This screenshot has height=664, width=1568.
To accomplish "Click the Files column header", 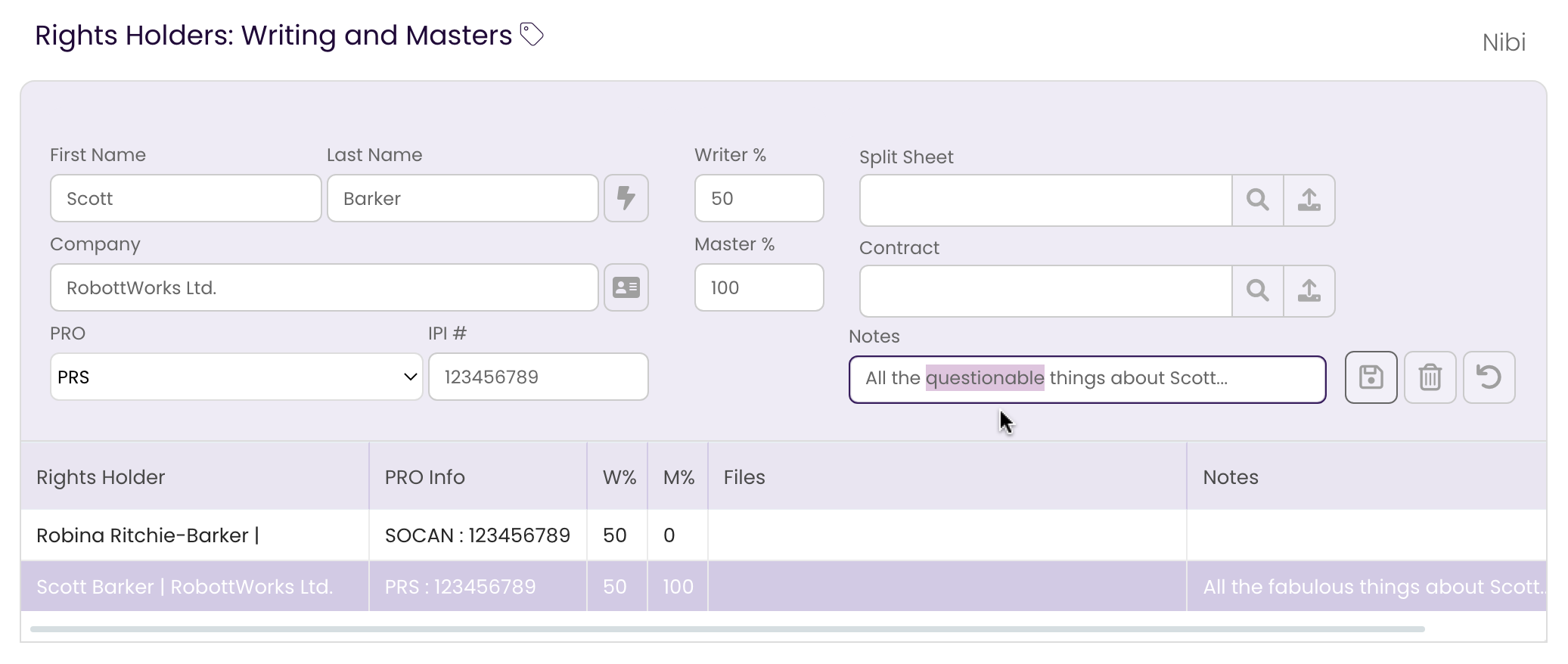I will (x=947, y=476).
